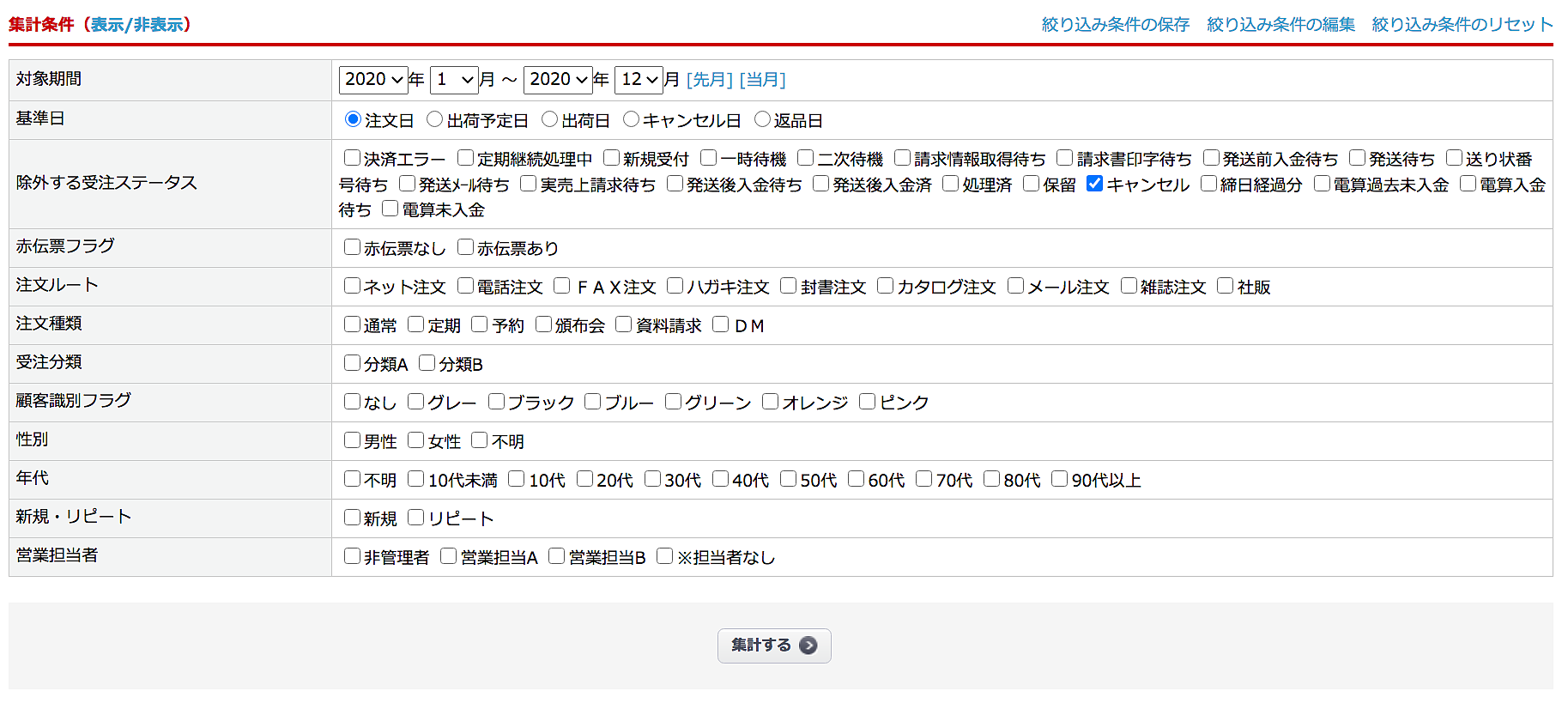Check the 営業担当A checkbox
Image resolution: width=1568 pixels, height=703 pixels.
pyautogui.click(x=448, y=556)
